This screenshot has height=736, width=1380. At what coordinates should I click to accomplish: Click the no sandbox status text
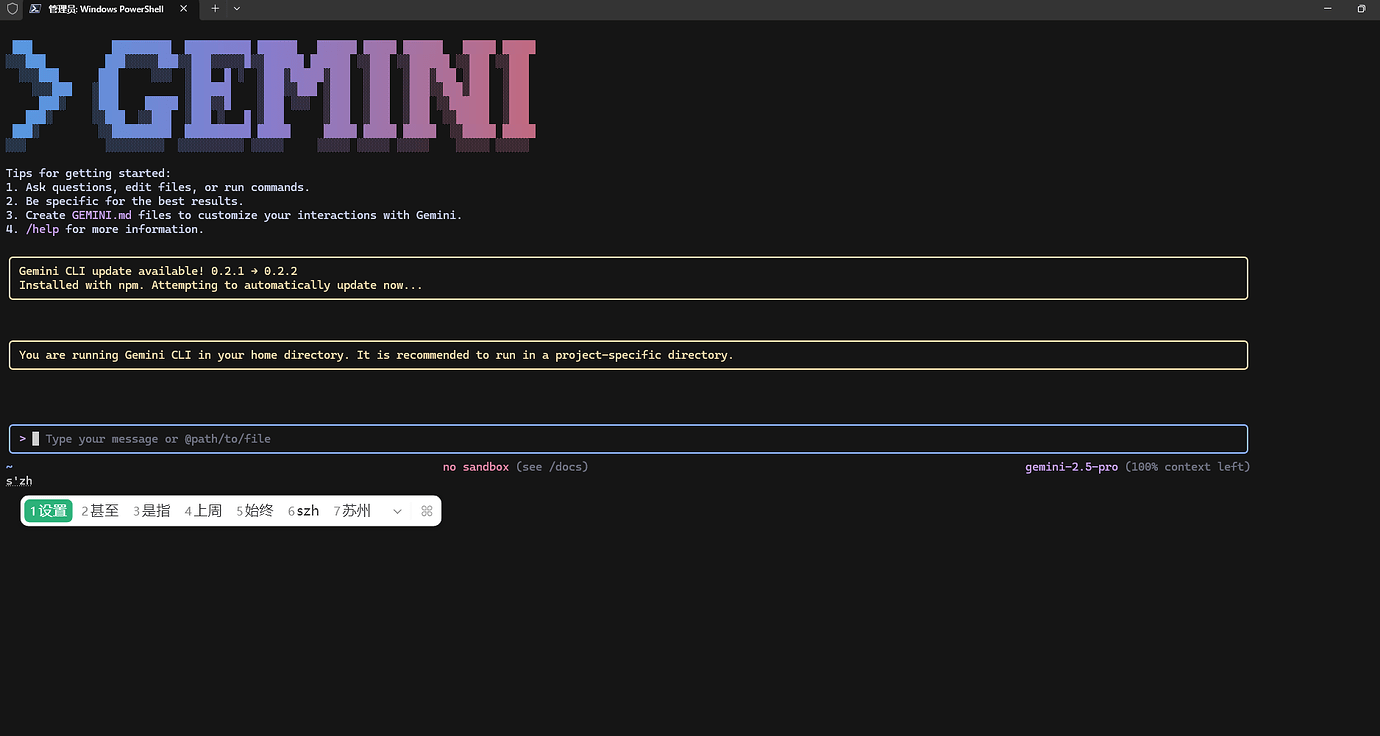pos(476,467)
